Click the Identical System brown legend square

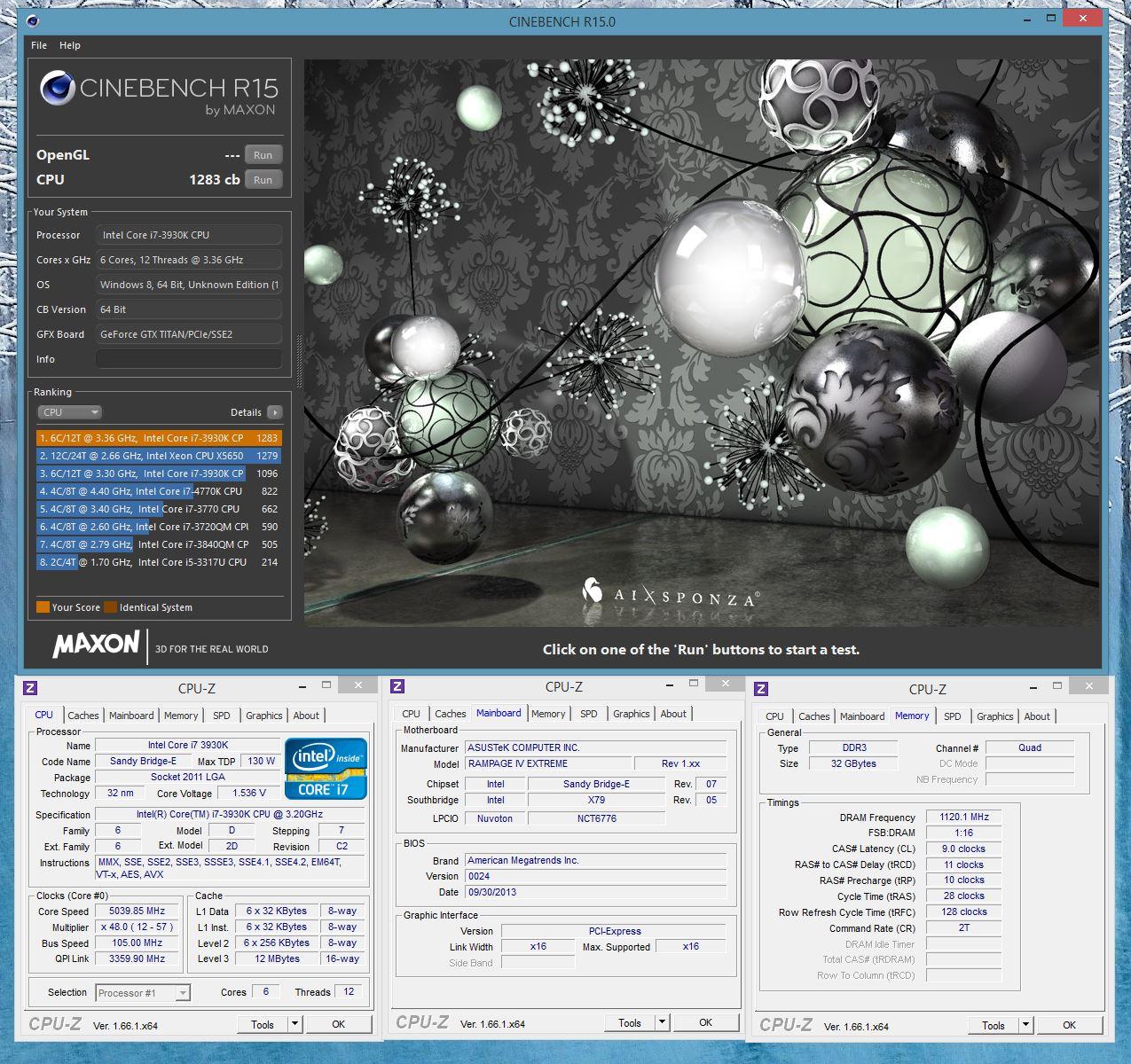[x=110, y=607]
